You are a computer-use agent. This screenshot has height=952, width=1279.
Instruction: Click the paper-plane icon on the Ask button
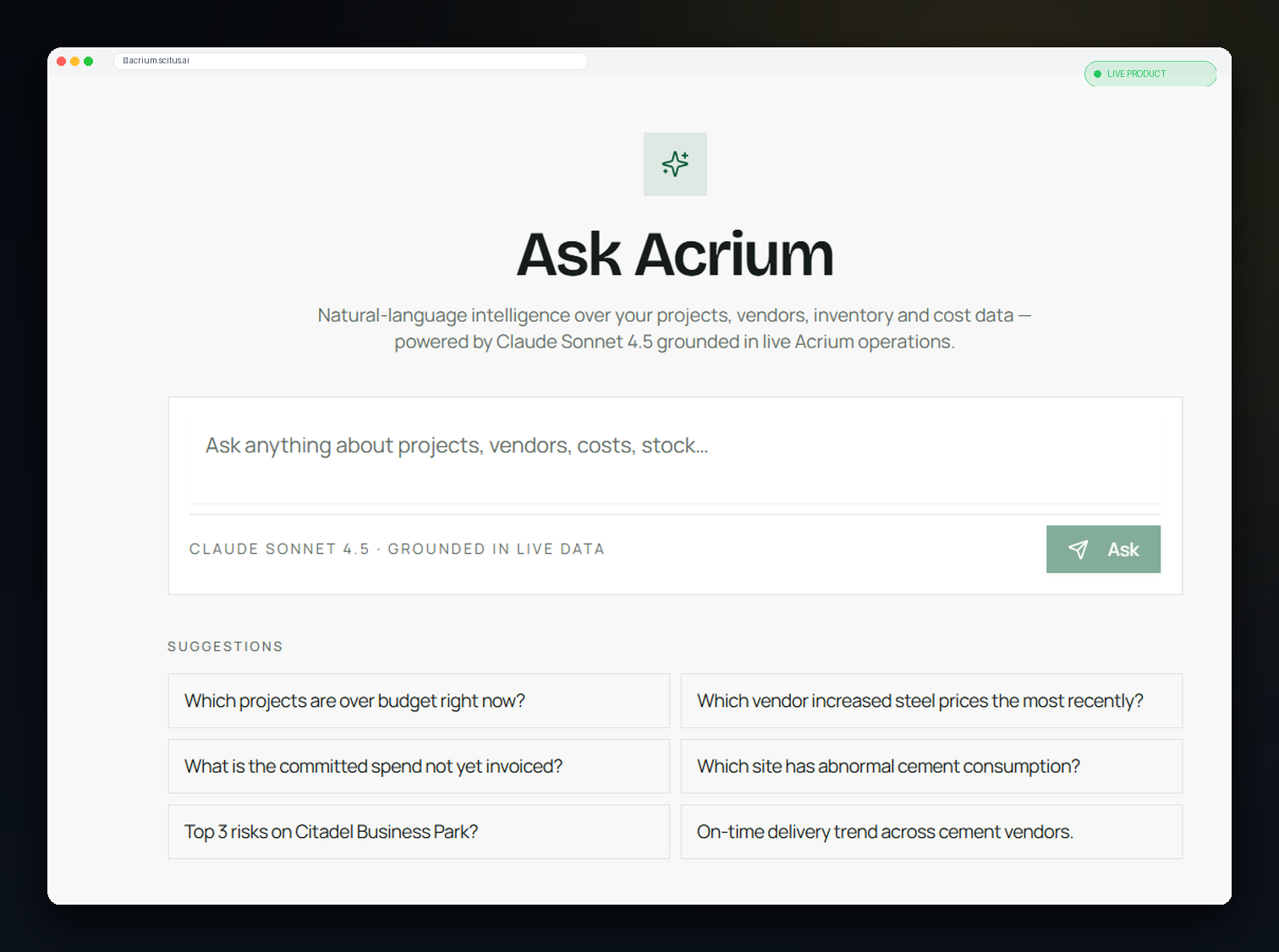[1078, 550]
